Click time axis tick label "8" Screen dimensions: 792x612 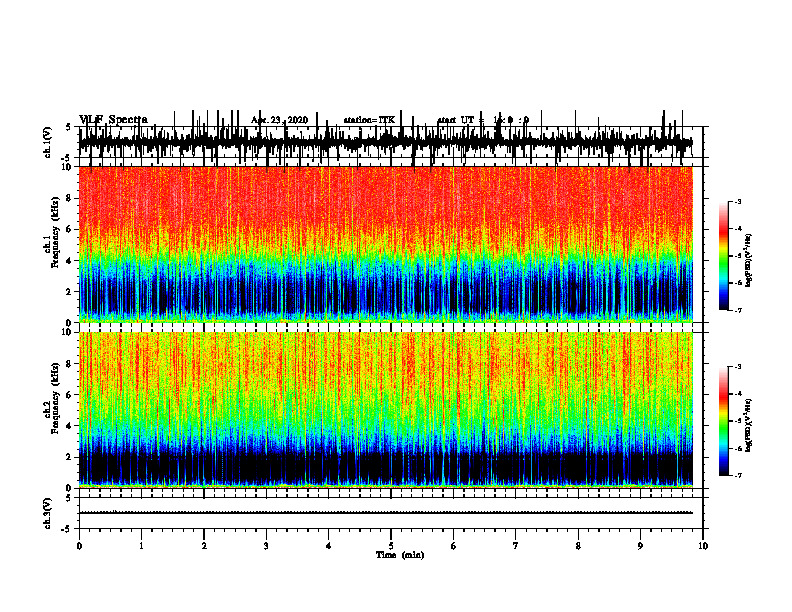(578, 546)
